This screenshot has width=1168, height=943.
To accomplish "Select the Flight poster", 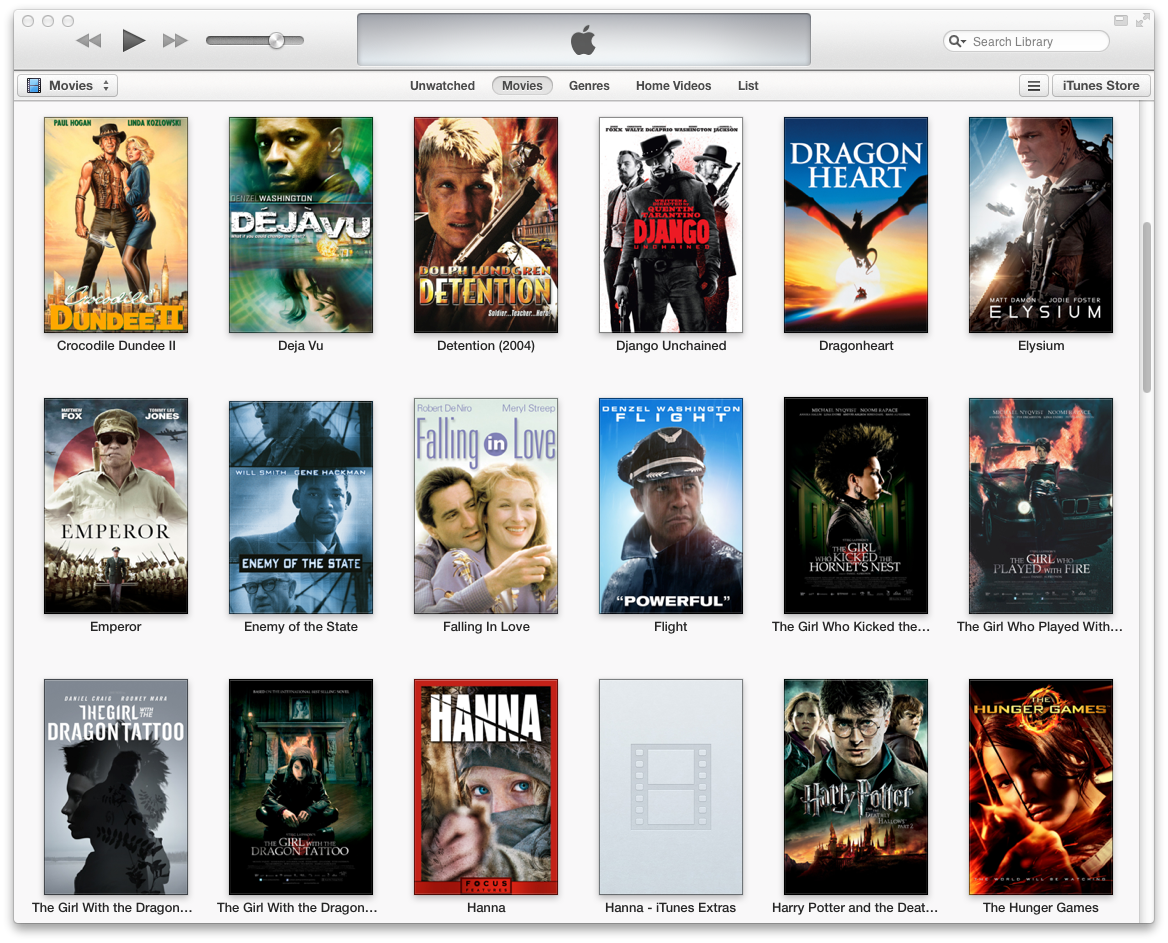I will [x=671, y=506].
